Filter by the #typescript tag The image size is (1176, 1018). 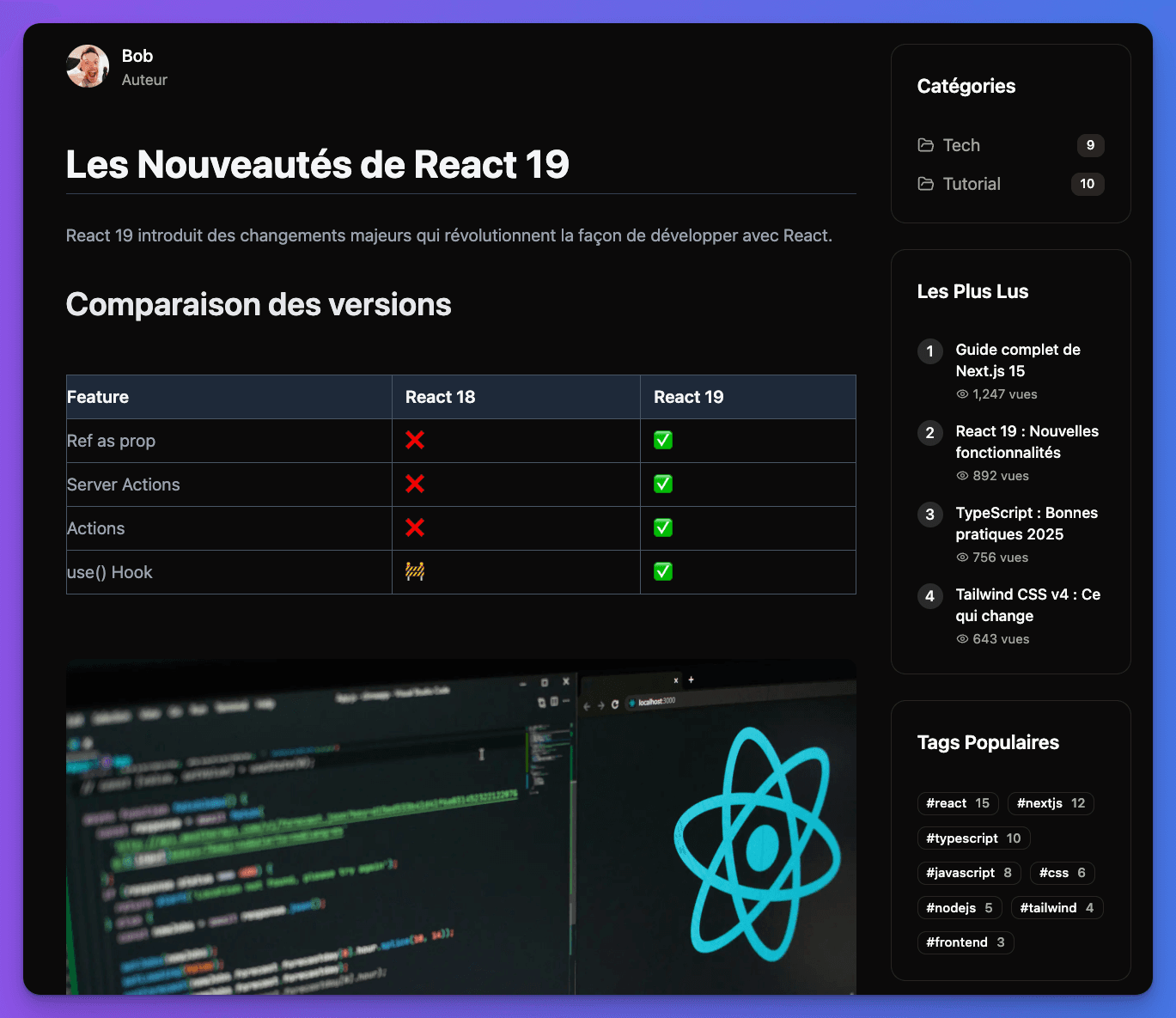pyautogui.click(x=972, y=838)
